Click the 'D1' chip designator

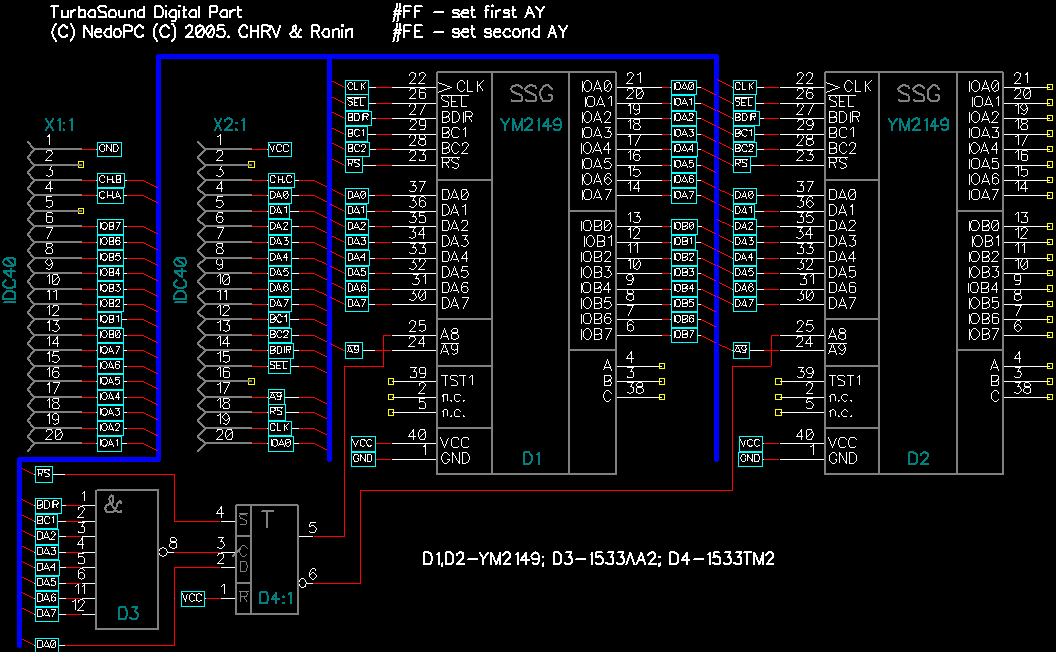tap(532, 459)
